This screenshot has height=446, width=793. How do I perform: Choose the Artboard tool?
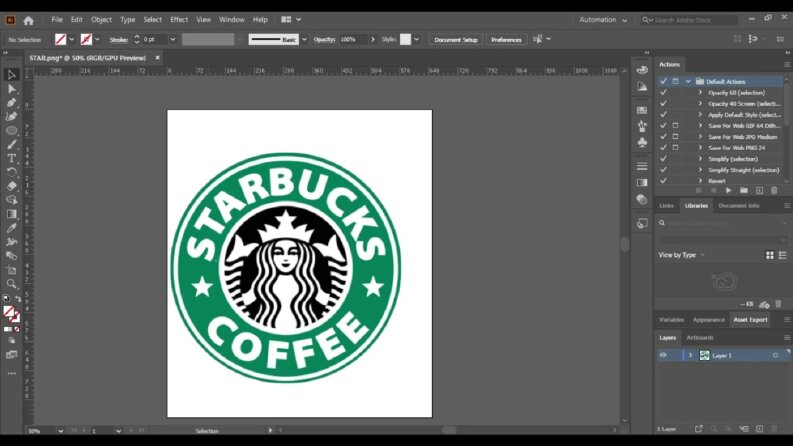click(x=11, y=270)
